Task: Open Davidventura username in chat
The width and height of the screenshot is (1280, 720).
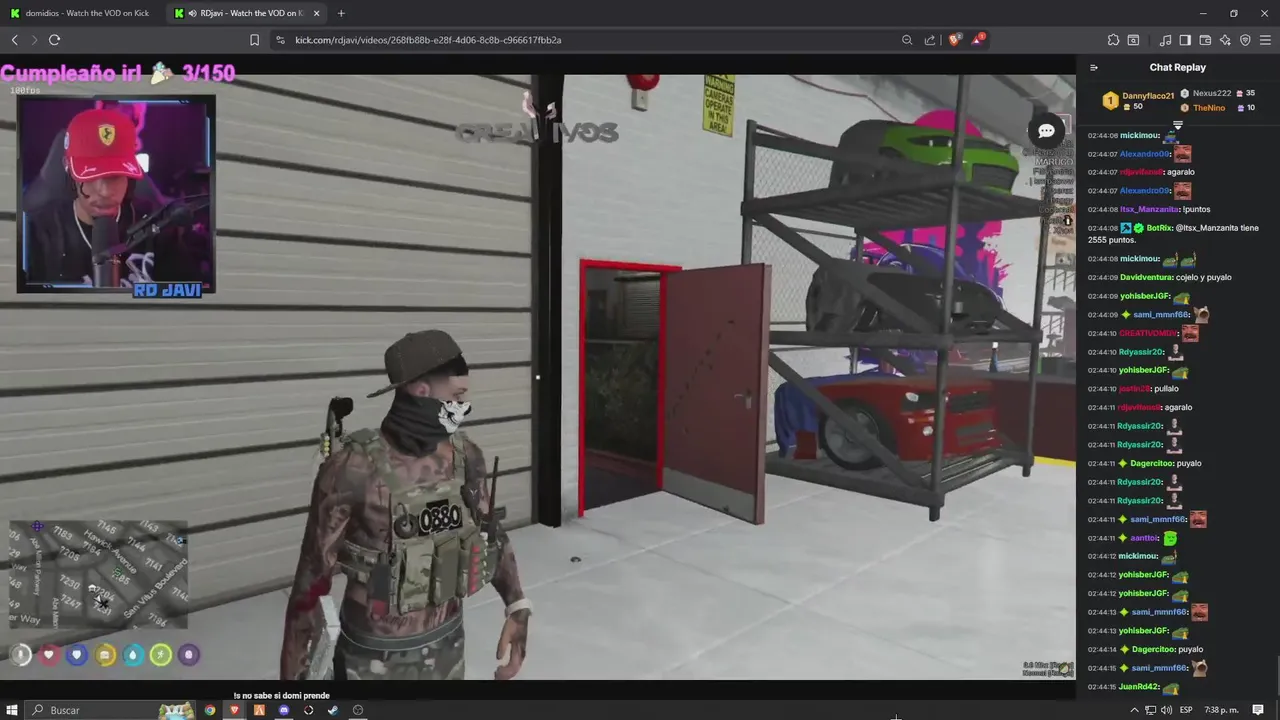Action: tap(1146, 277)
